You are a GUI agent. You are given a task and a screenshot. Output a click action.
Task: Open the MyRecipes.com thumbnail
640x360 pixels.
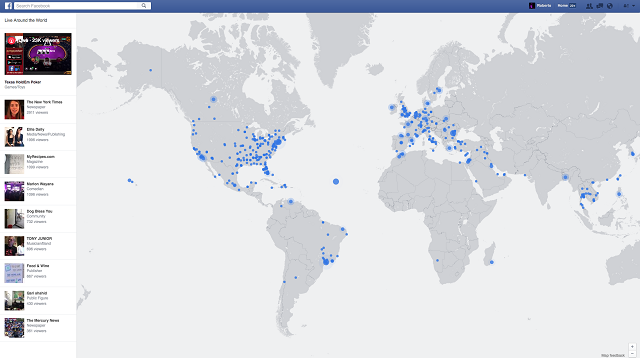coord(14,164)
